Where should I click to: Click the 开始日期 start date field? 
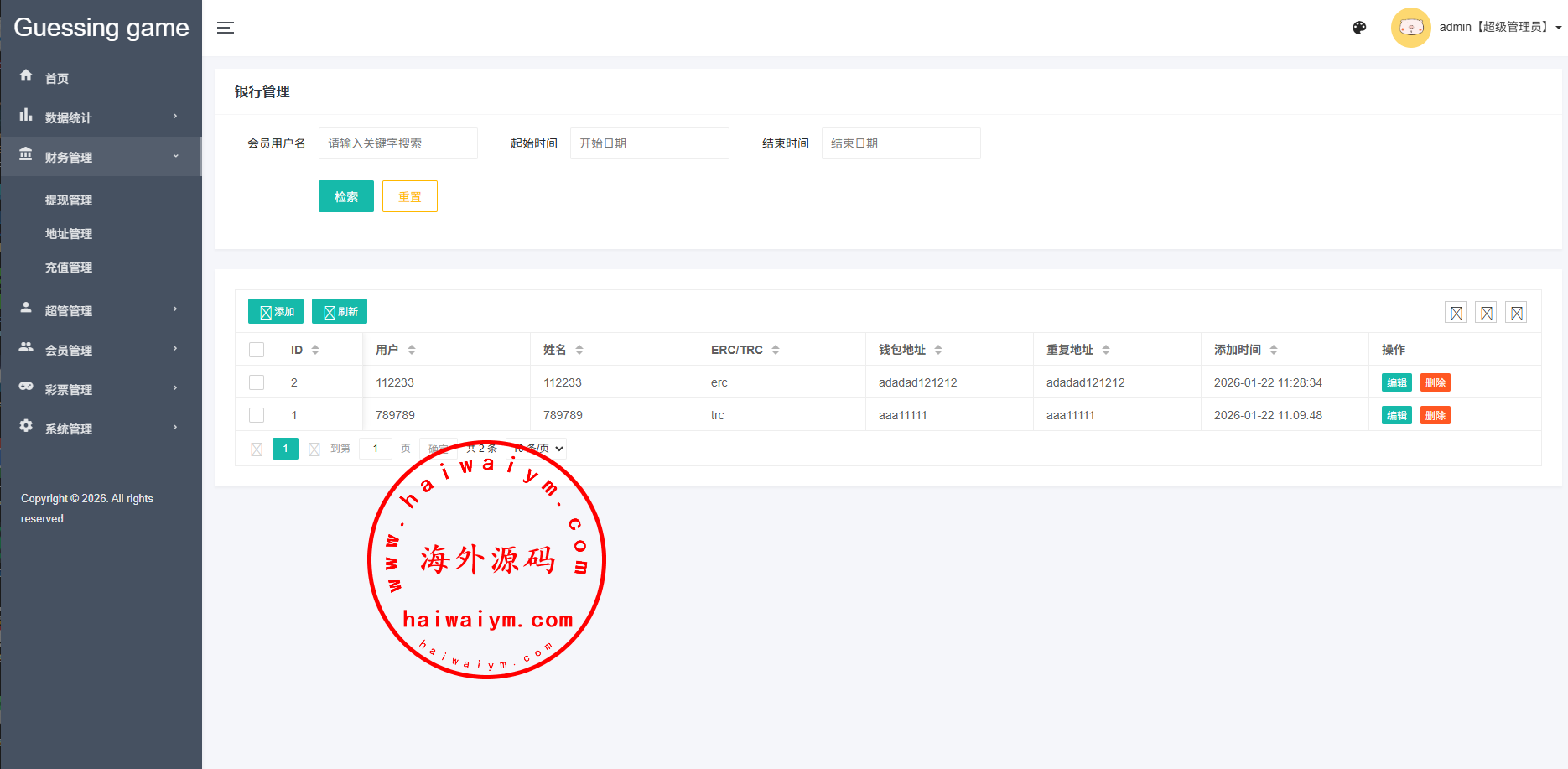649,143
